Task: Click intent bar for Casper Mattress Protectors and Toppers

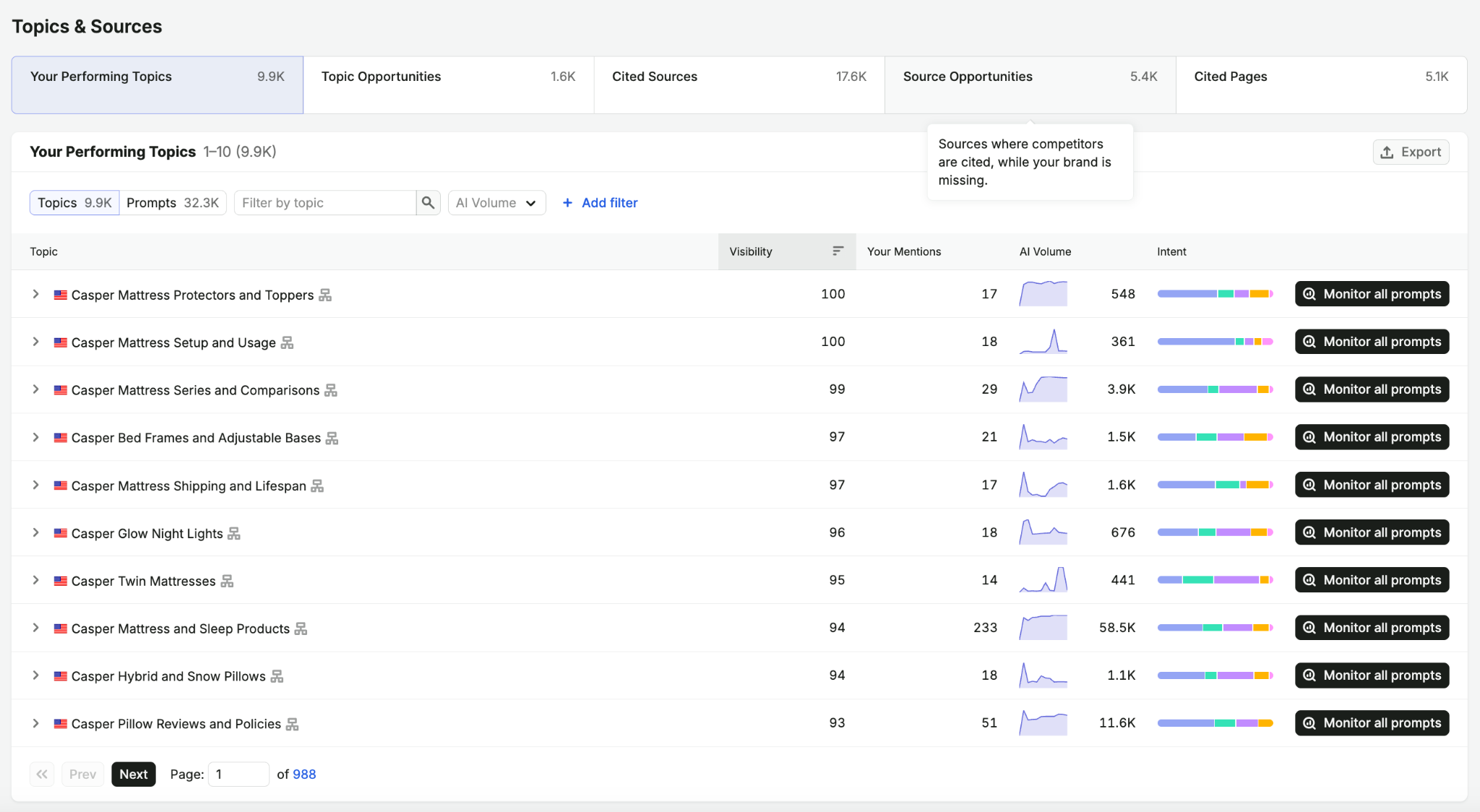Action: click(x=1215, y=294)
